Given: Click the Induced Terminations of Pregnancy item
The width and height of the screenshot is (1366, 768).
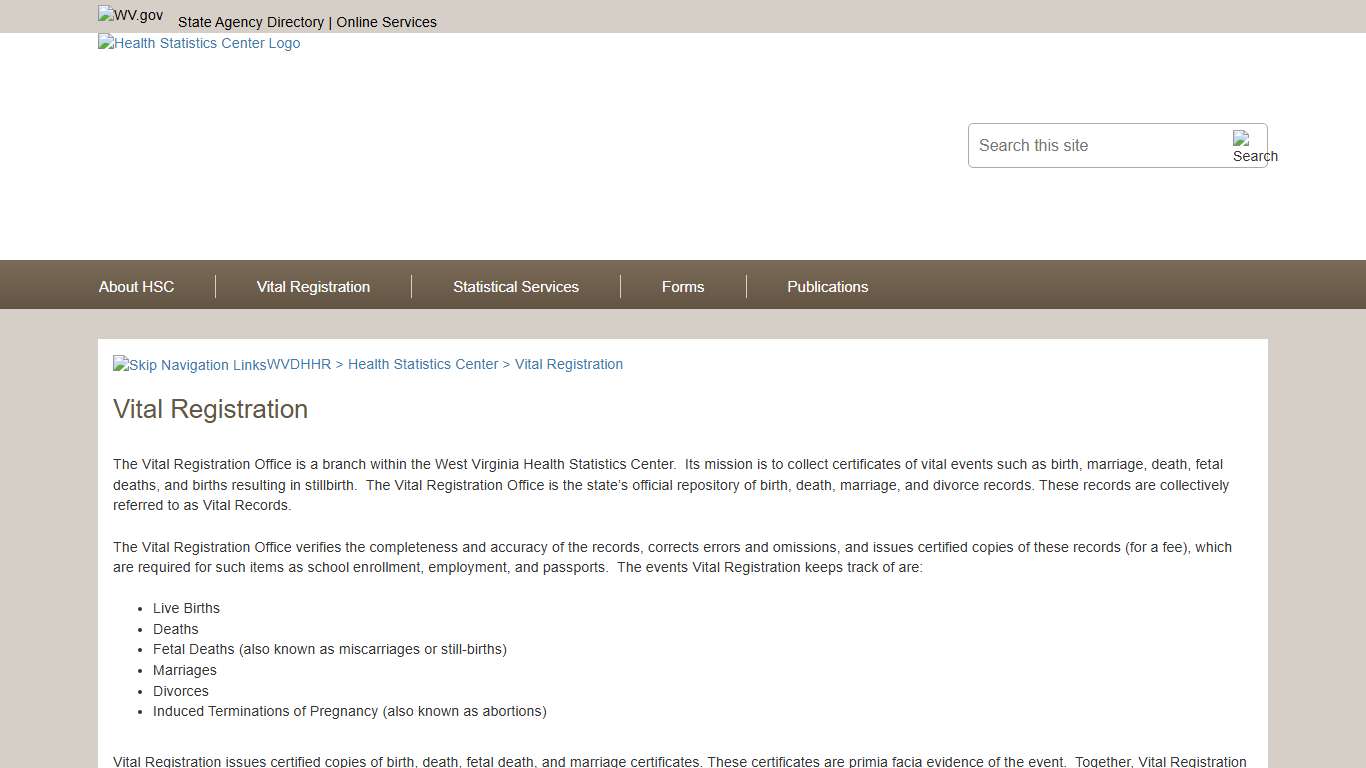Looking at the screenshot, I should (x=349, y=712).
